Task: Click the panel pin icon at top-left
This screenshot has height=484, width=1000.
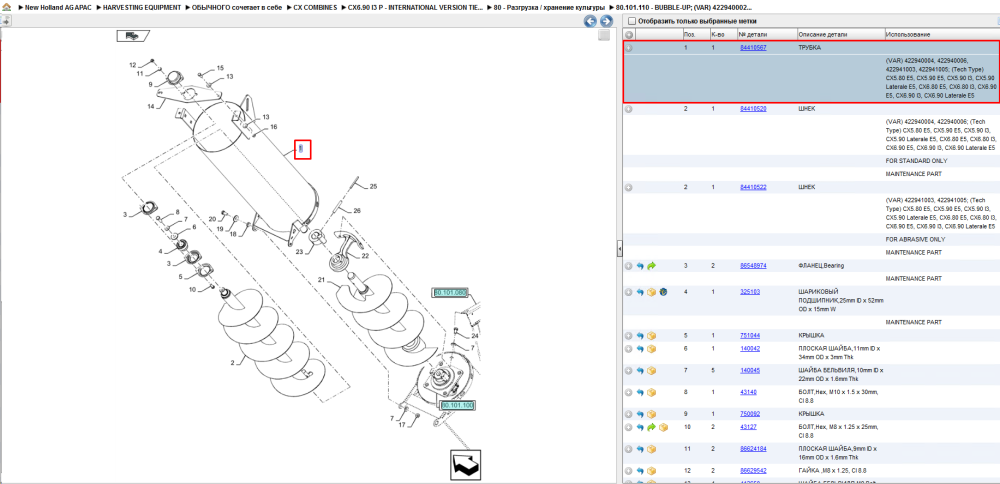Action: 4,21
